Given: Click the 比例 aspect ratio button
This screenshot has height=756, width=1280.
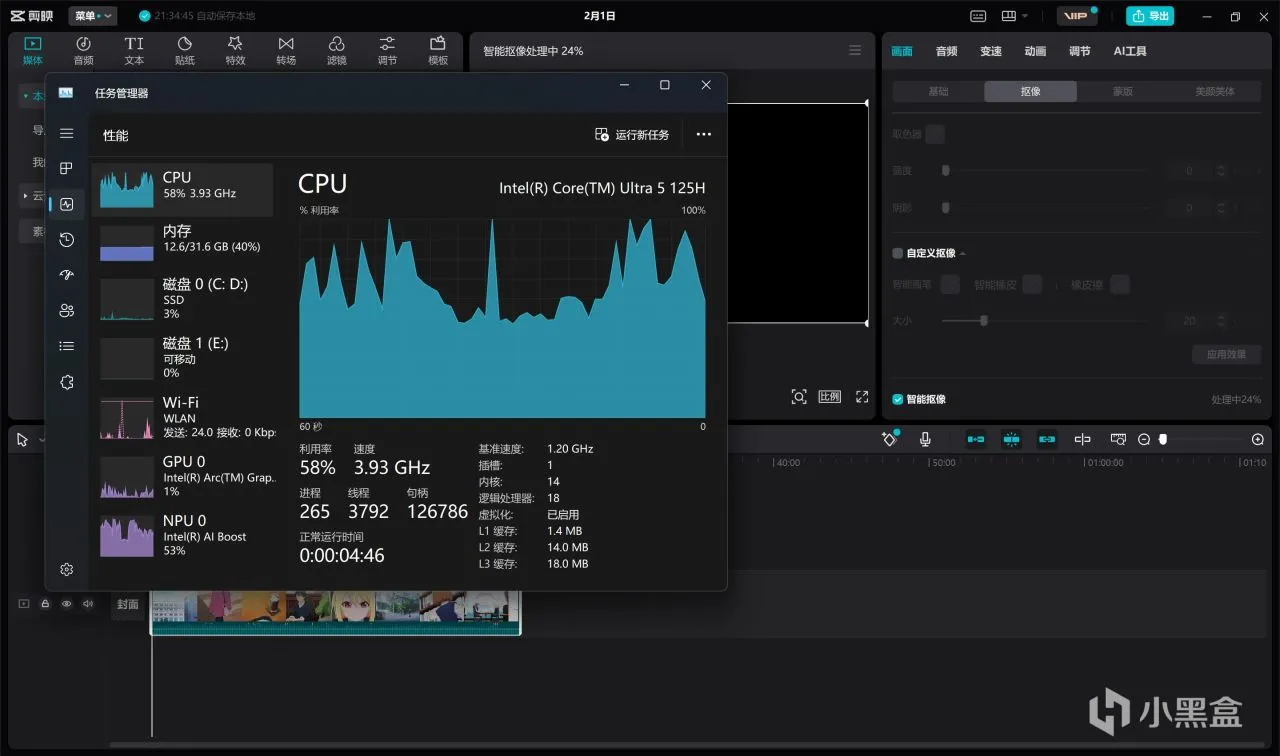Looking at the screenshot, I should 830,397.
